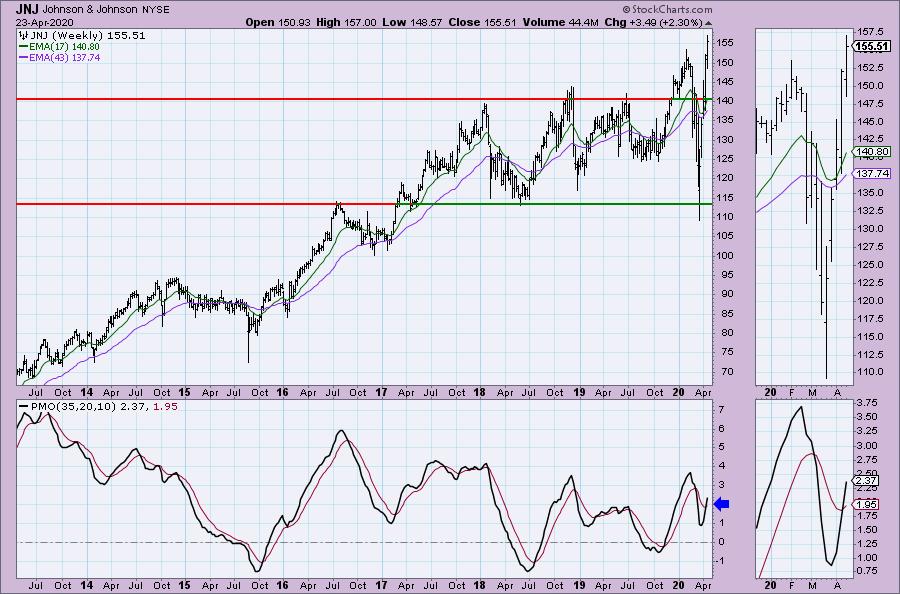Click the -1 label on PMO axis
900x594 pixels.
(721, 561)
